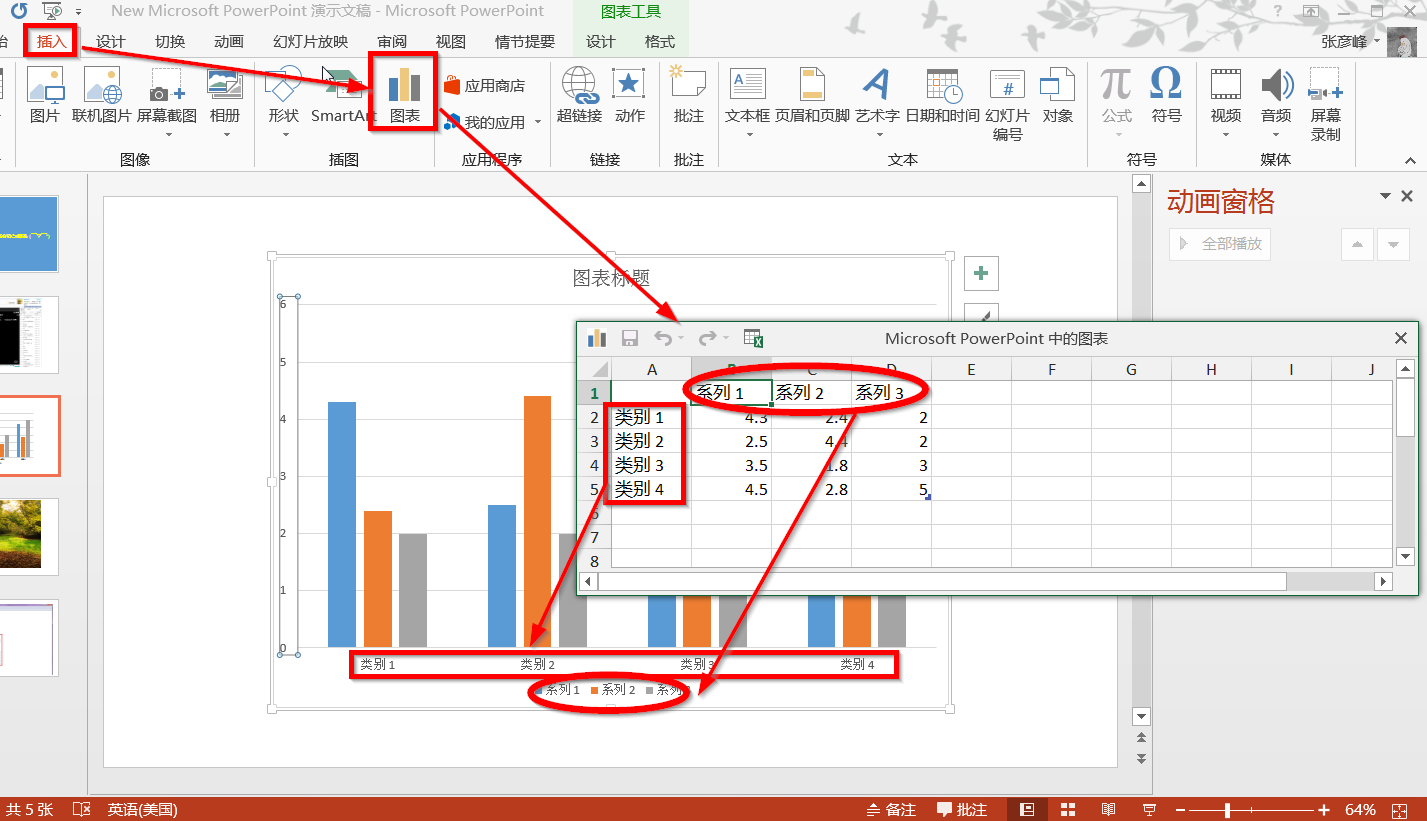
Task: Close the 动画窗格 animation pane
Action: (x=1407, y=196)
